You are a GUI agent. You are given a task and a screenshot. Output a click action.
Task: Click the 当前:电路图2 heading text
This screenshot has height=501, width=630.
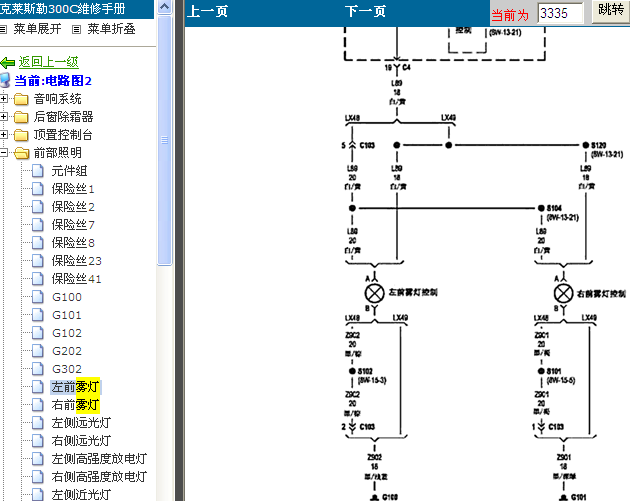[53, 81]
